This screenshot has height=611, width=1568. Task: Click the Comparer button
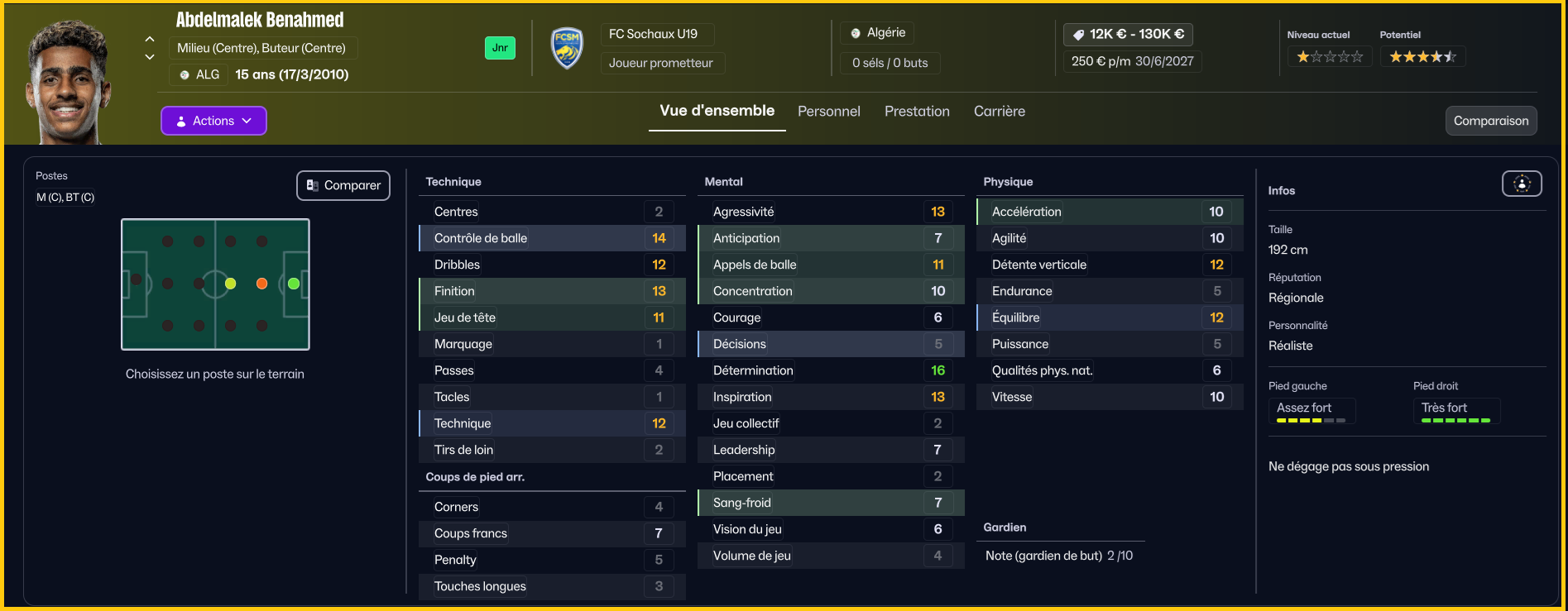click(343, 185)
